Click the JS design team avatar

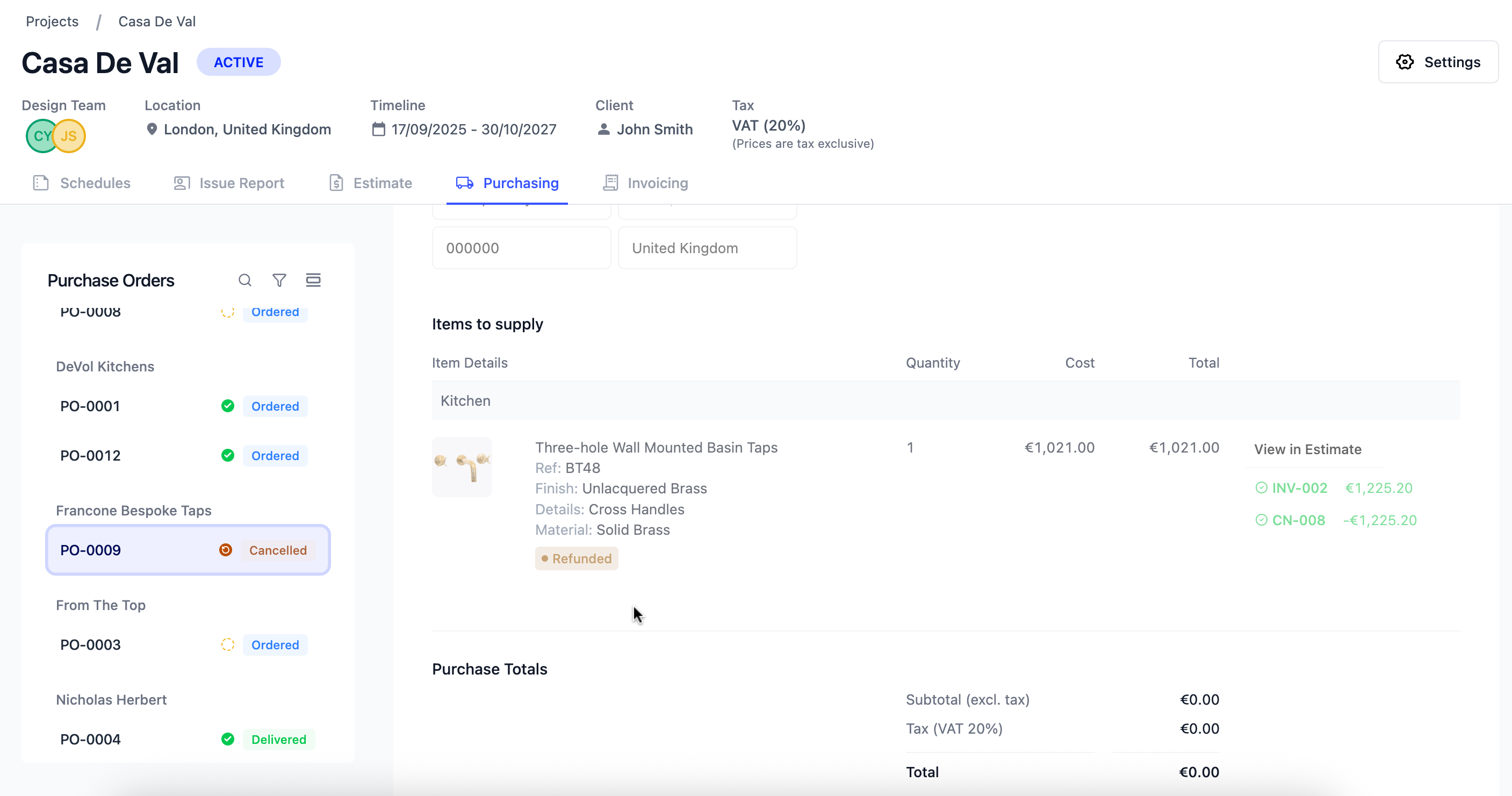coord(69,136)
